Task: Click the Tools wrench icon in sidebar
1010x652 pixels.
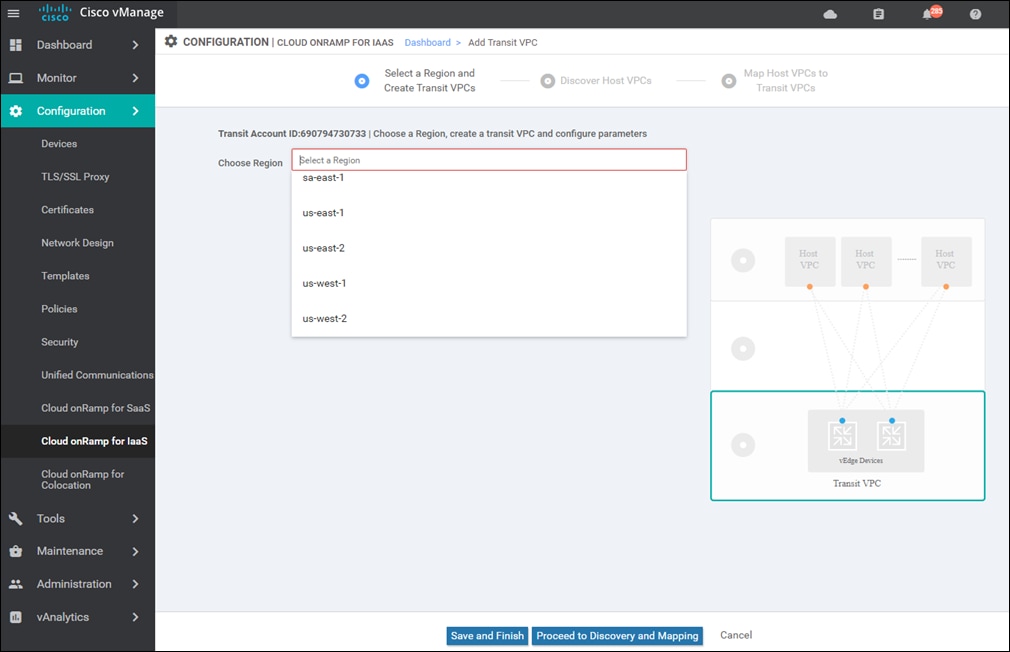Action: click(x=15, y=519)
